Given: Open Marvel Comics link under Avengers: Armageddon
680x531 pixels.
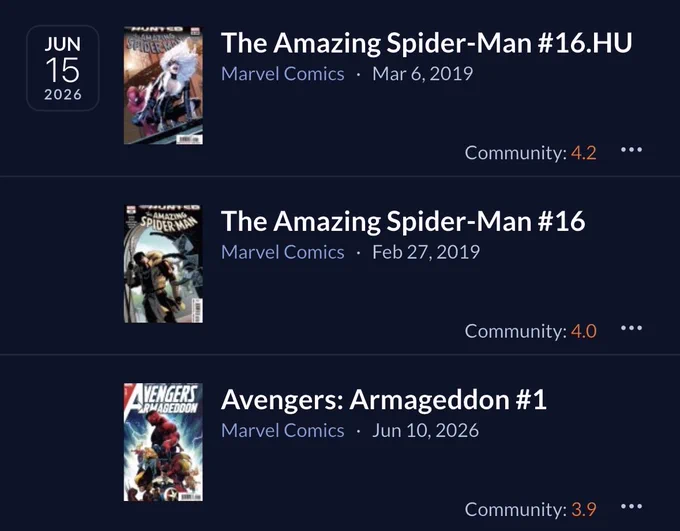Looking at the screenshot, I should click(x=283, y=430).
